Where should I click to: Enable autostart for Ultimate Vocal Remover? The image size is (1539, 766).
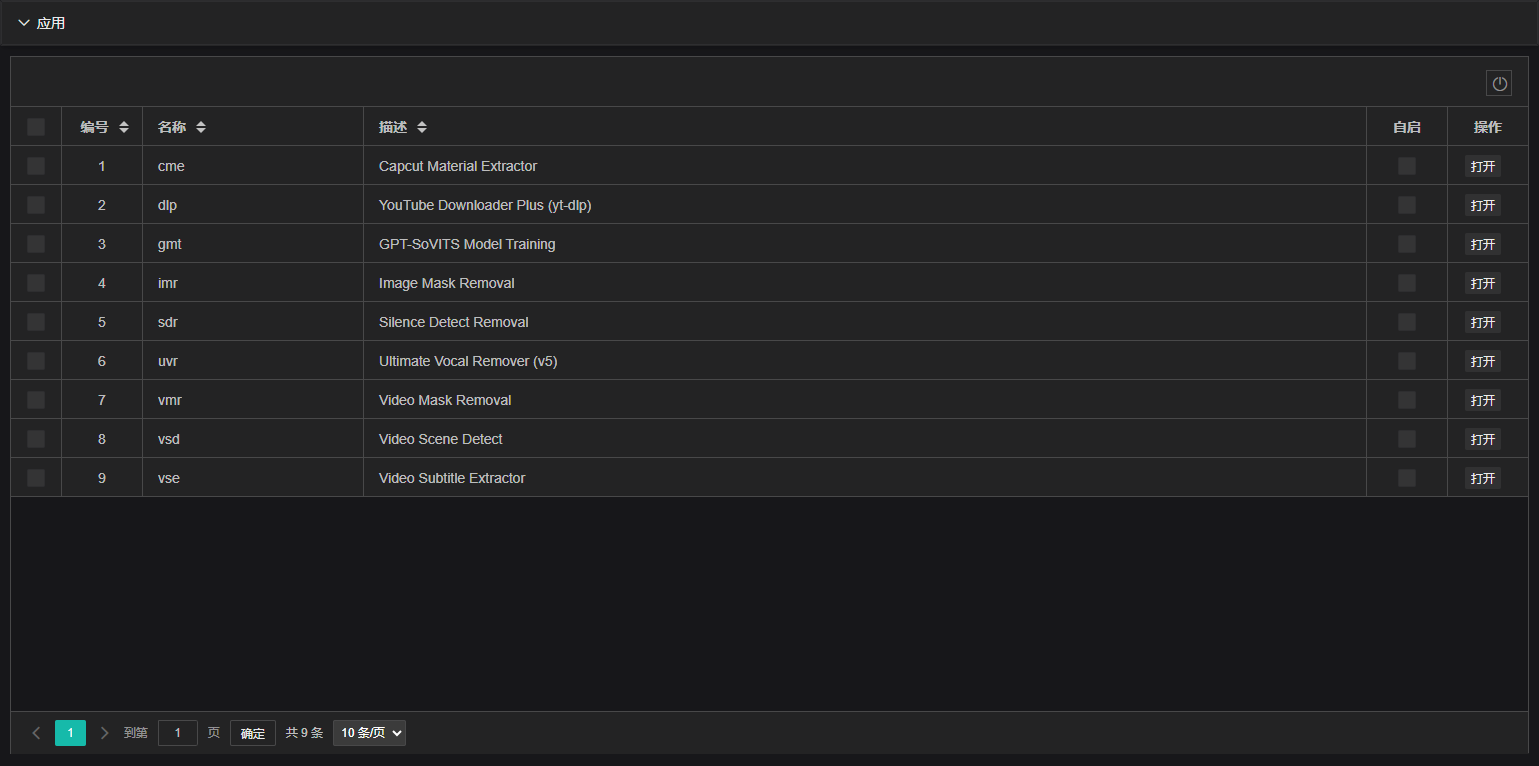[x=1406, y=361]
